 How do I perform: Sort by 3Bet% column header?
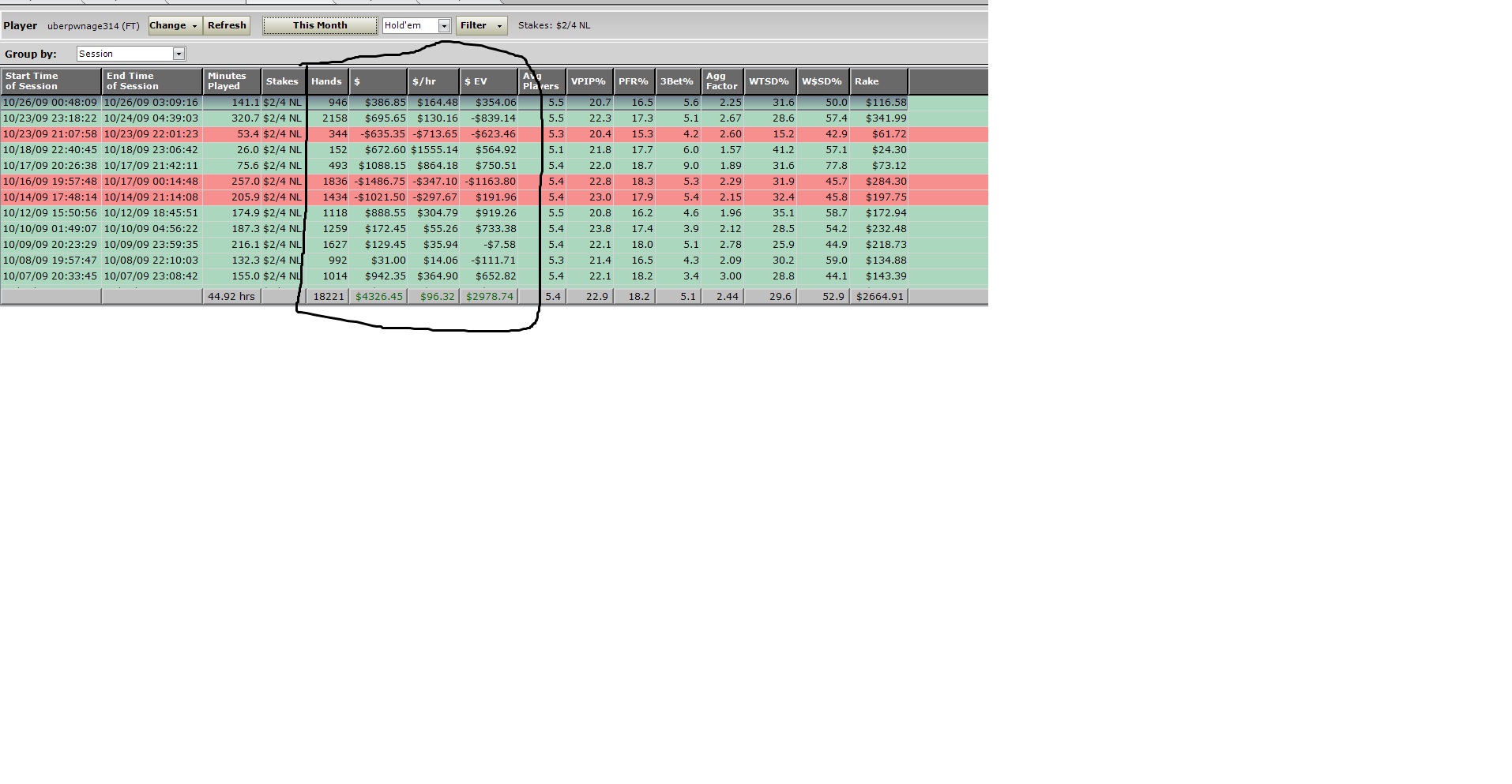point(678,81)
